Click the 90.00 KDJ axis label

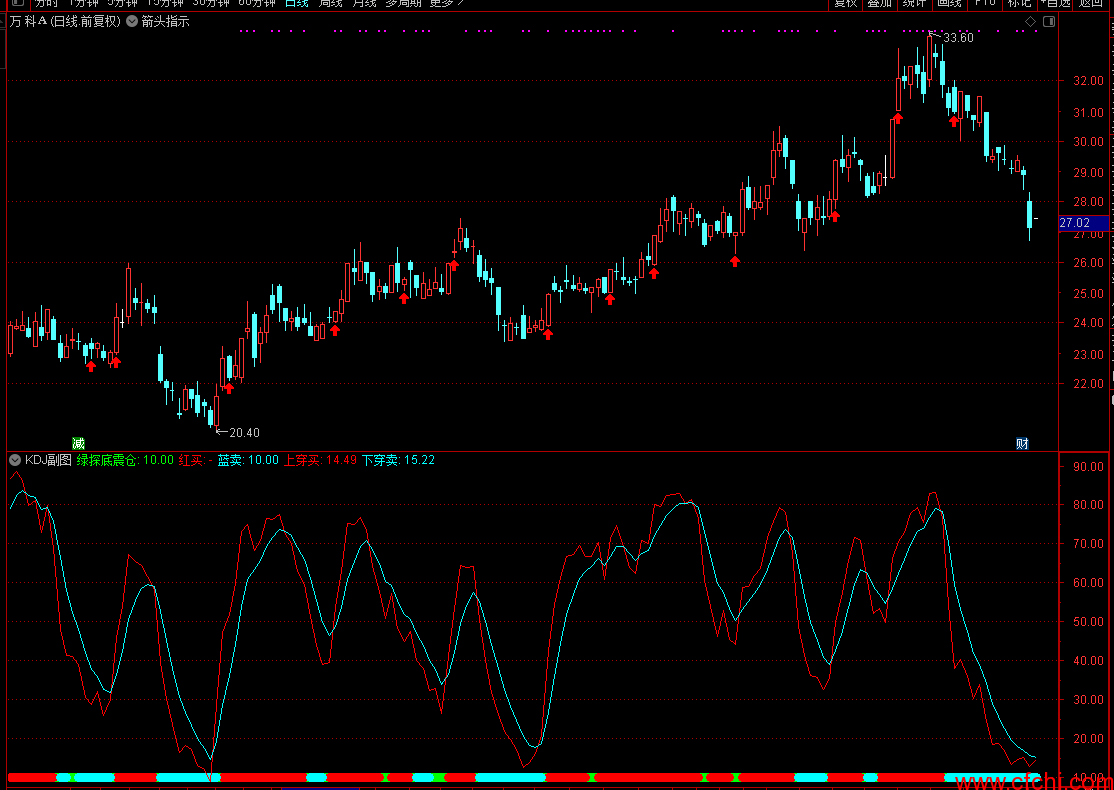point(1088,467)
